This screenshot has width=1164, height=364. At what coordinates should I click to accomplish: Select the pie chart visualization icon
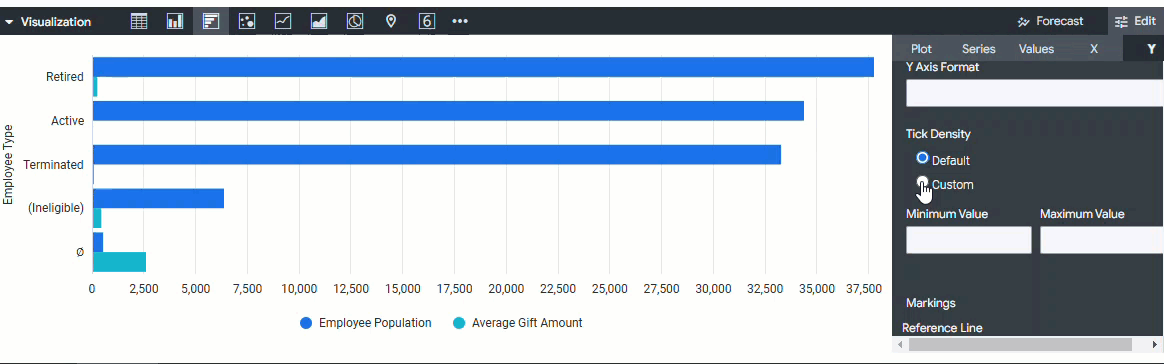pyautogui.click(x=355, y=22)
